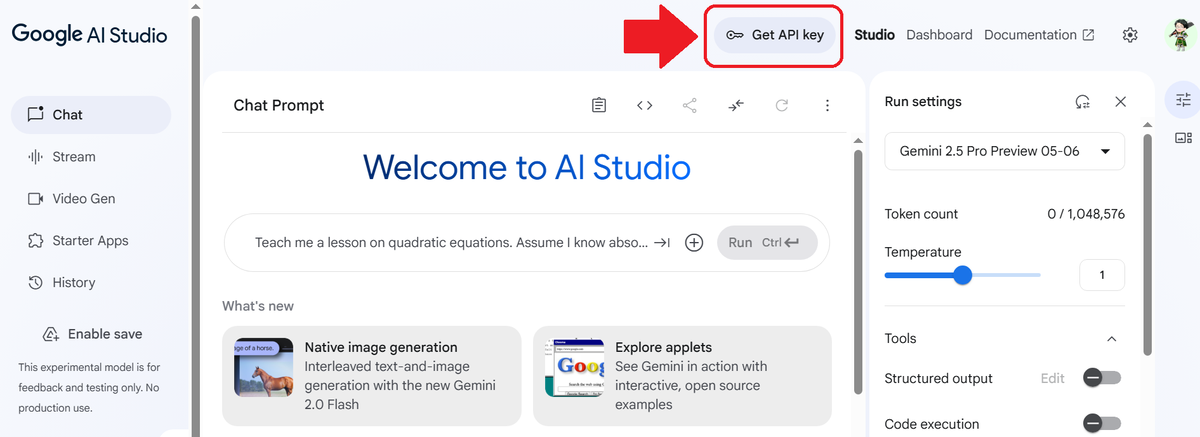Click the reset default settings icon
The width and height of the screenshot is (1200, 437).
pos(1082,102)
